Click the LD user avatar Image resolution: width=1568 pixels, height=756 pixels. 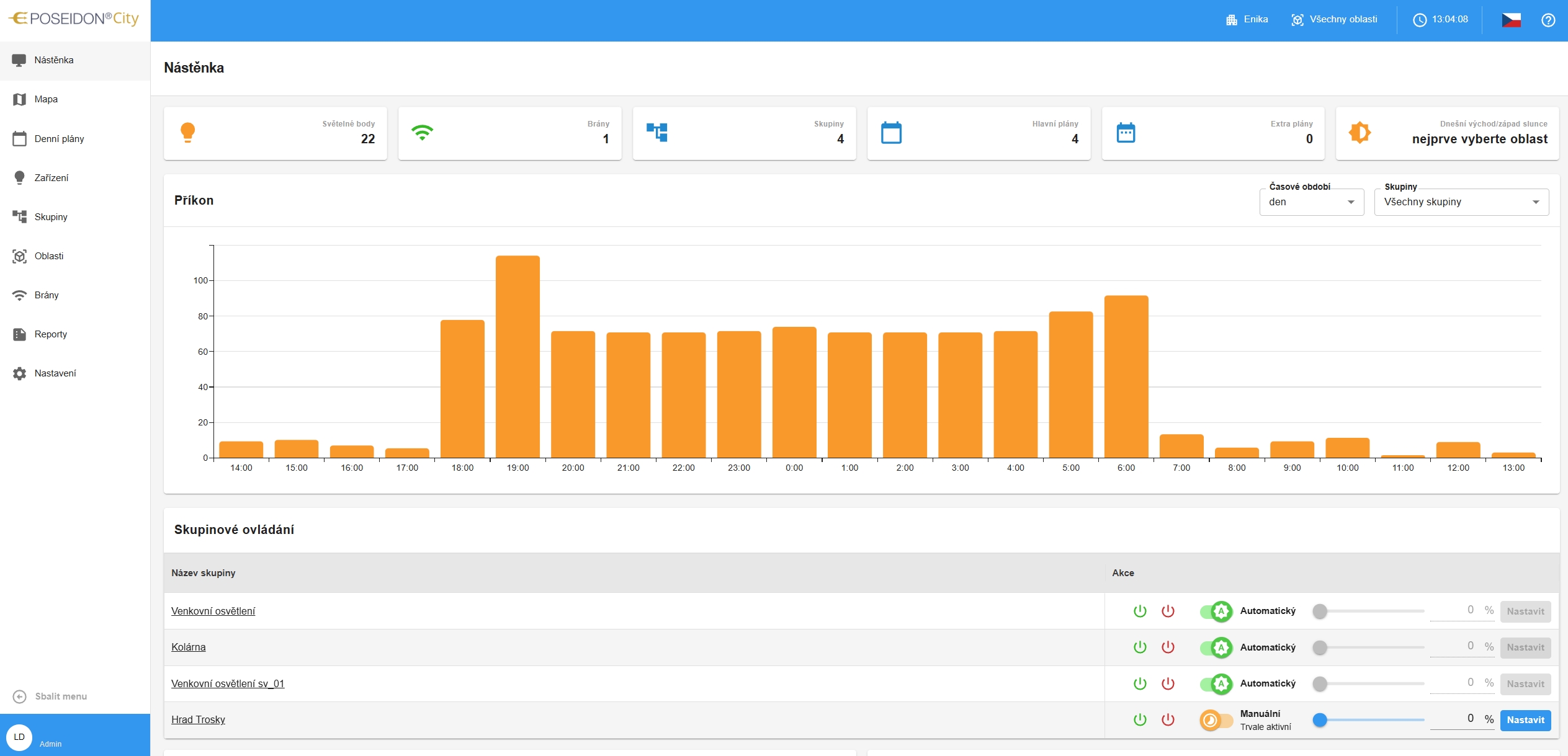pos(19,737)
